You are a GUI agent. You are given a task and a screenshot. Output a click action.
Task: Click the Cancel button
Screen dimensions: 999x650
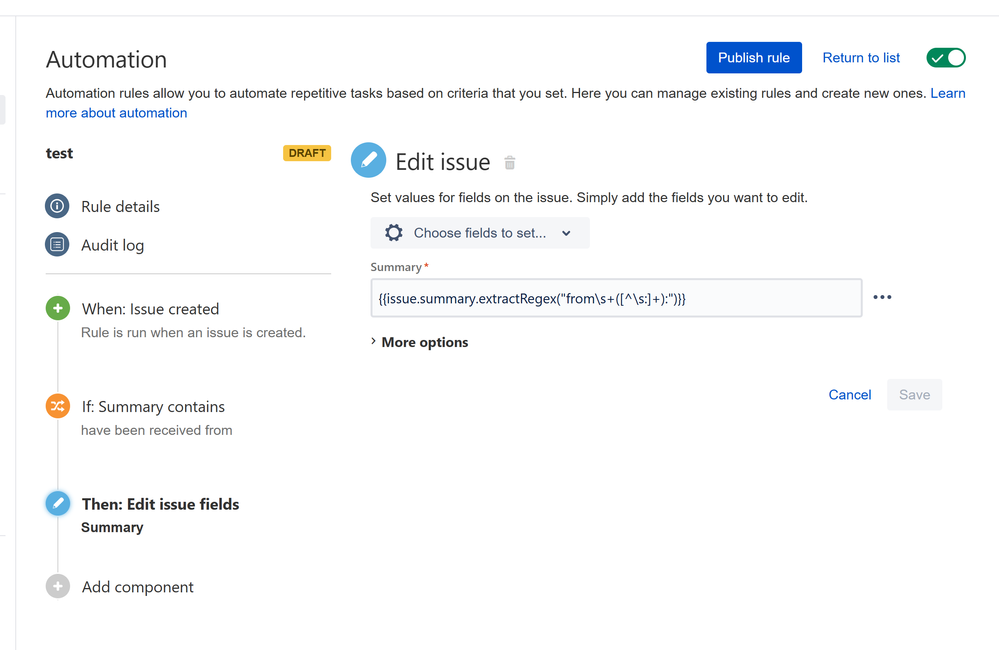point(850,394)
